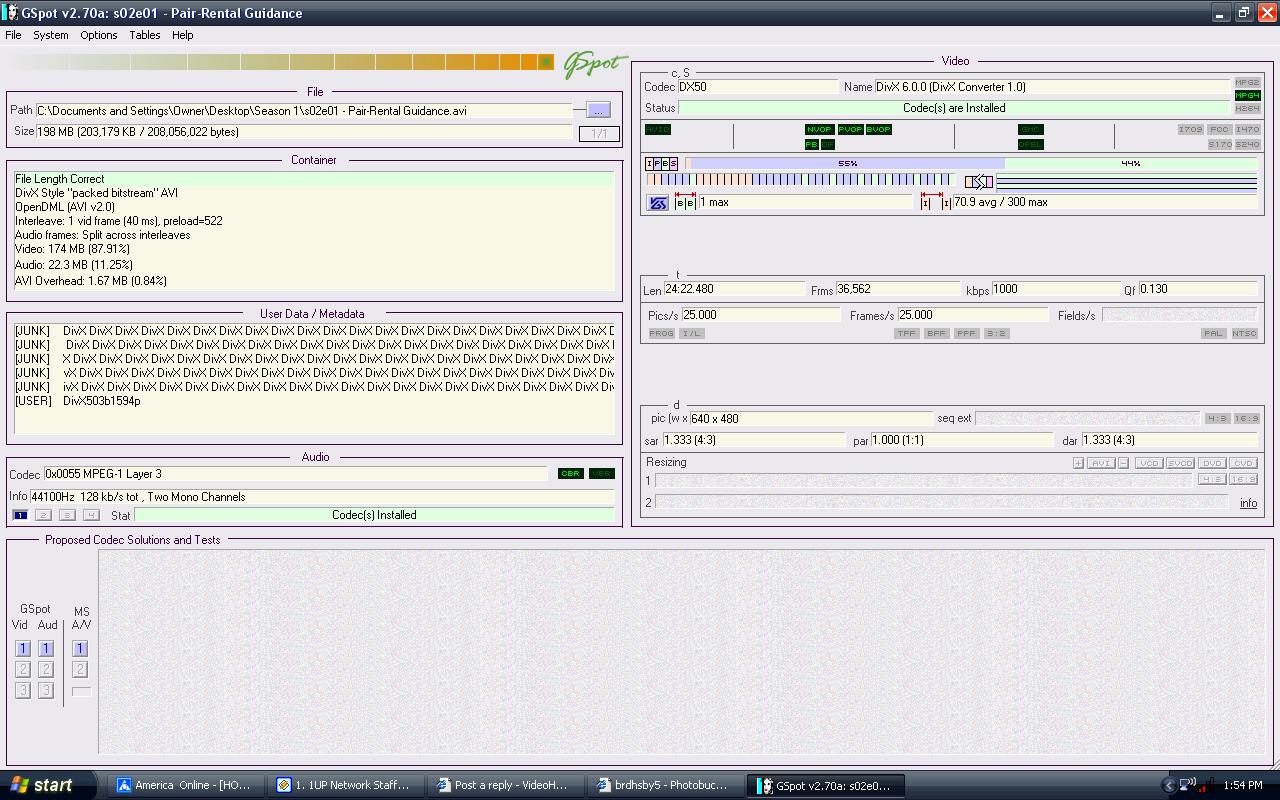Screen dimensions: 1280x800
Task: Click MS A/V test button 2
Action: click(80, 670)
